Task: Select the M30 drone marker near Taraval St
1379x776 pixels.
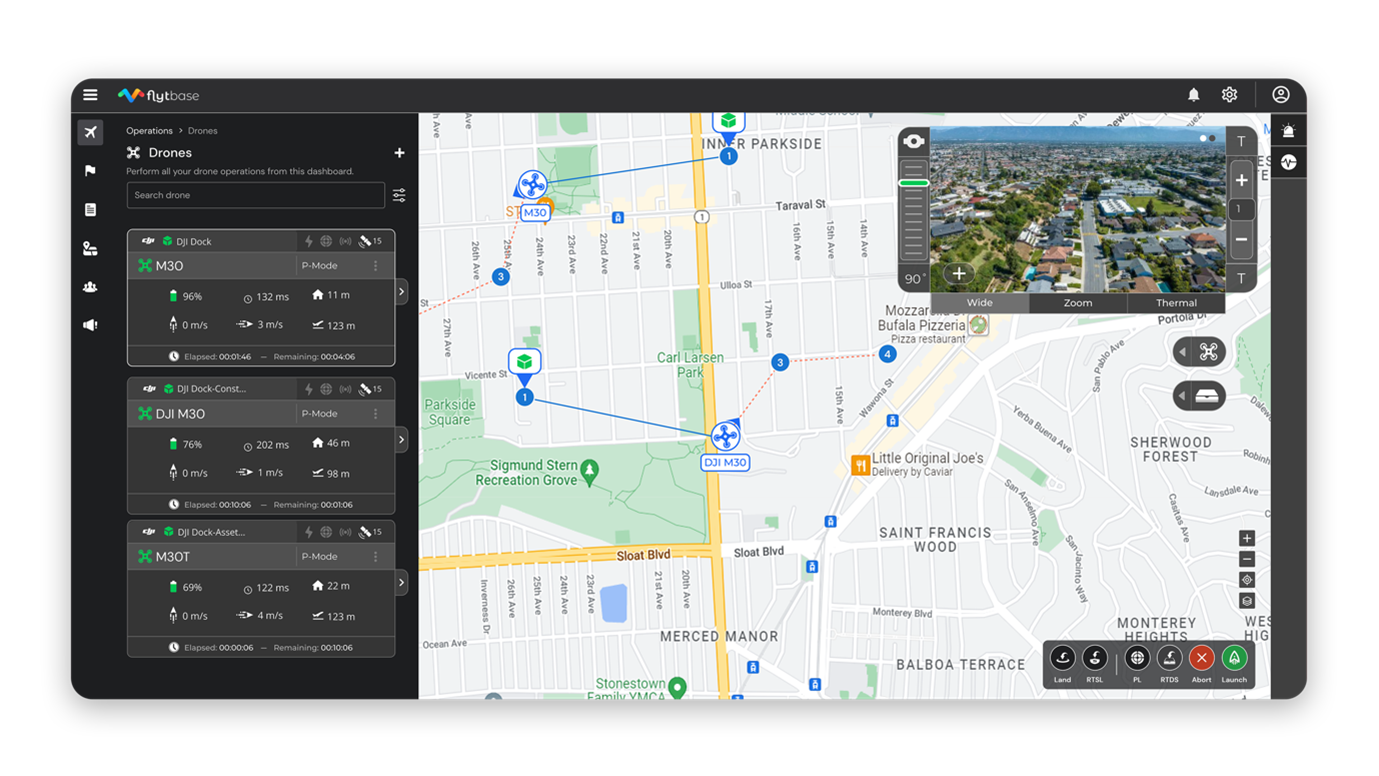Action: pos(532,185)
